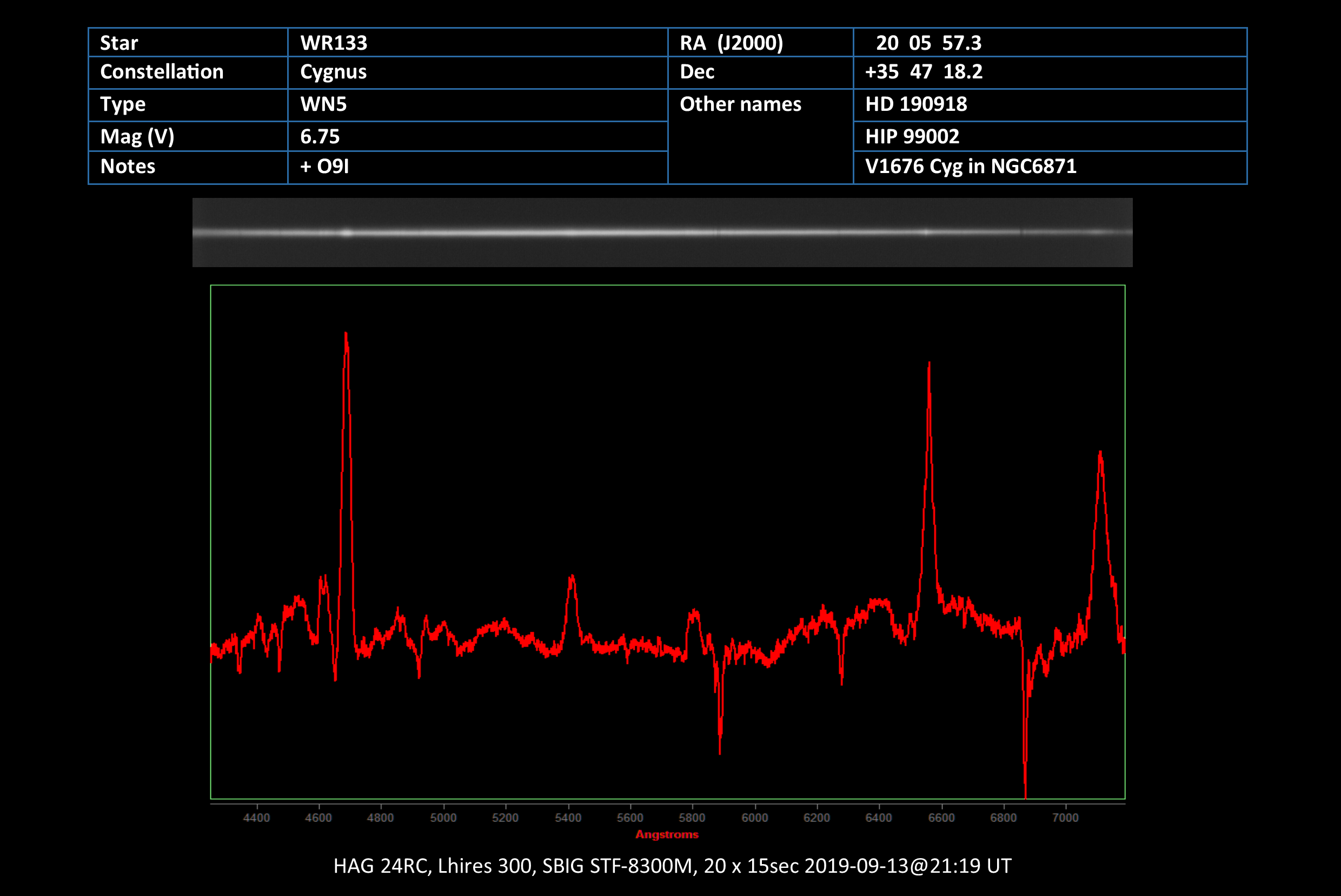Click the grayscale spectrum strip image
Viewport: 1341px width, 896px height.
pyautogui.click(x=662, y=233)
